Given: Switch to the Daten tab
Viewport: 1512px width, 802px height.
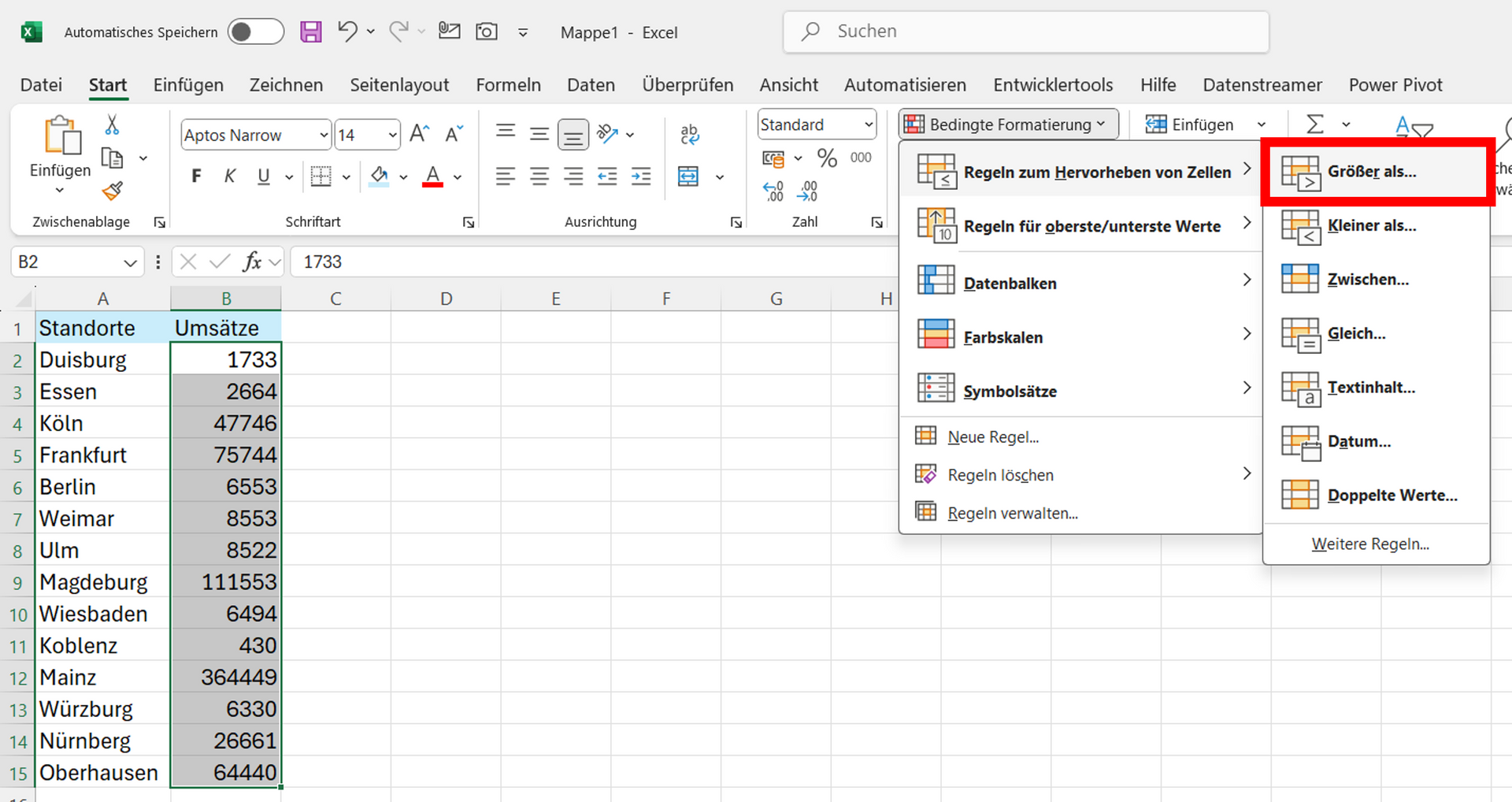Looking at the screenshot, I should click(x=591, y=85).
